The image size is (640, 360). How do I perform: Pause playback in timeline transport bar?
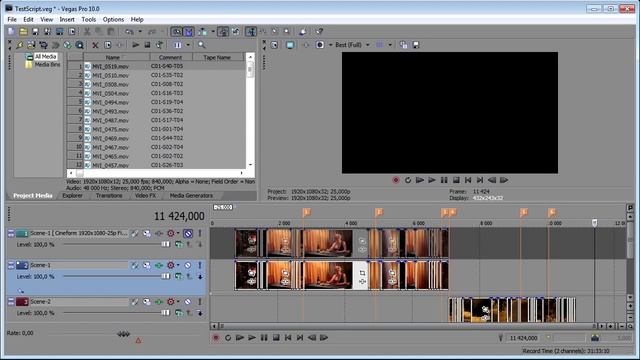[x=264, y=338]
